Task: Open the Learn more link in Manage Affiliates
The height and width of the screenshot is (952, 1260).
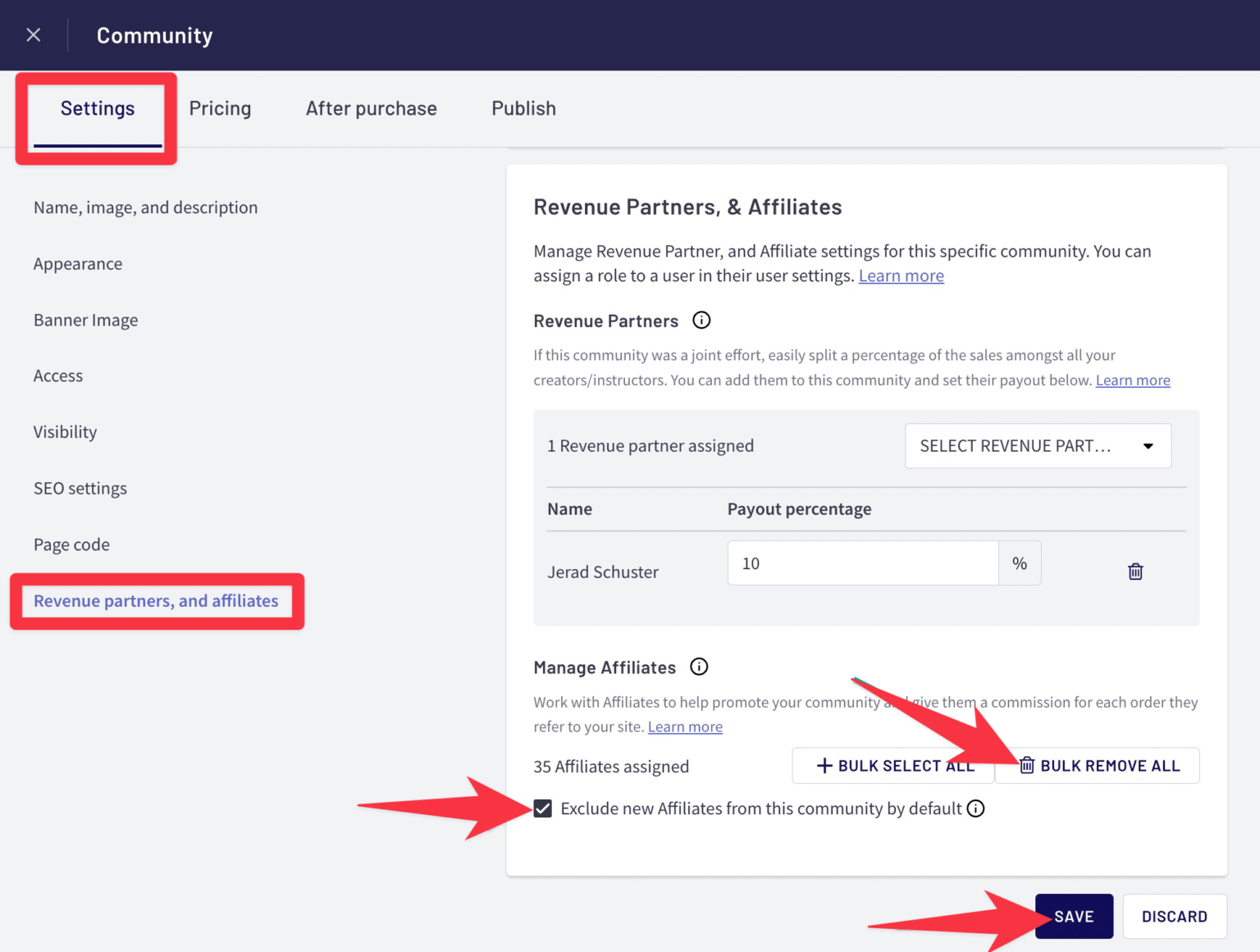Action: pyautogui.click(x=685, y=727)
